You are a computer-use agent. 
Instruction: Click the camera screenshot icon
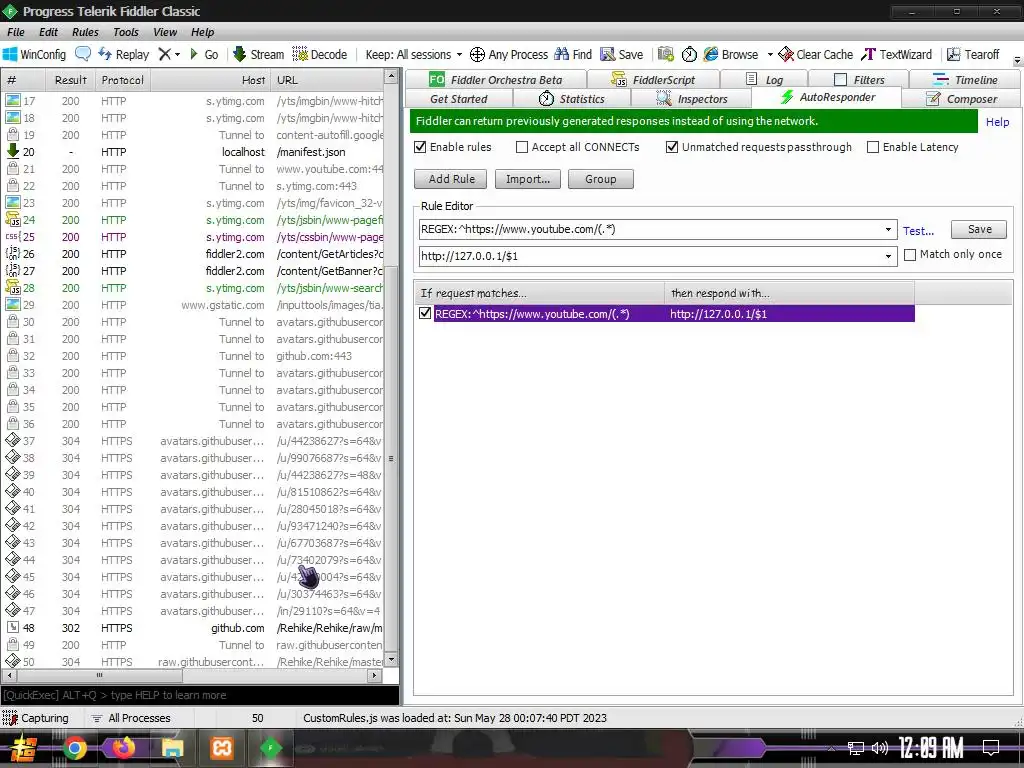tap(665, 54)
